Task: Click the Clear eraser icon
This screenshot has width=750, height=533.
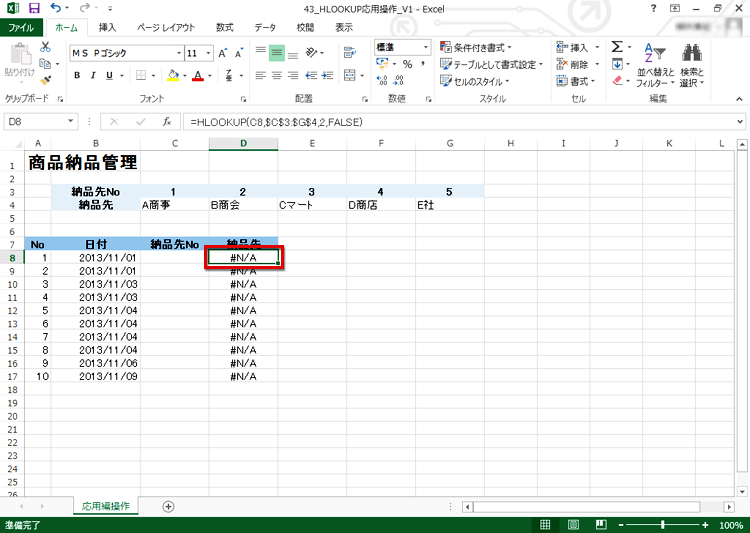Action: [617, 80]
